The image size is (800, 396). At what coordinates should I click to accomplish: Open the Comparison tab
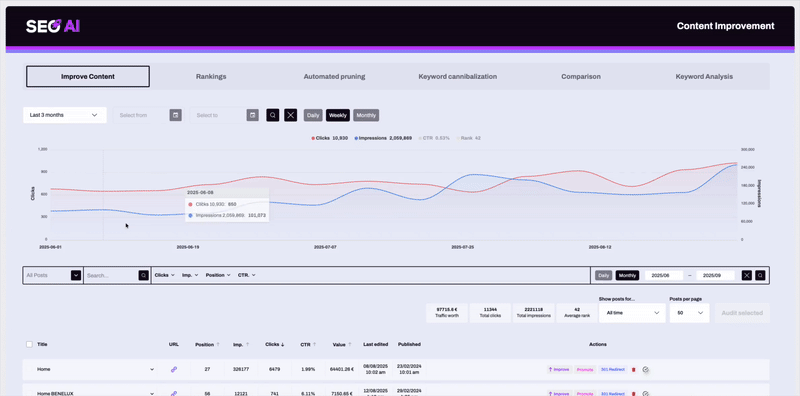(581, 77)
